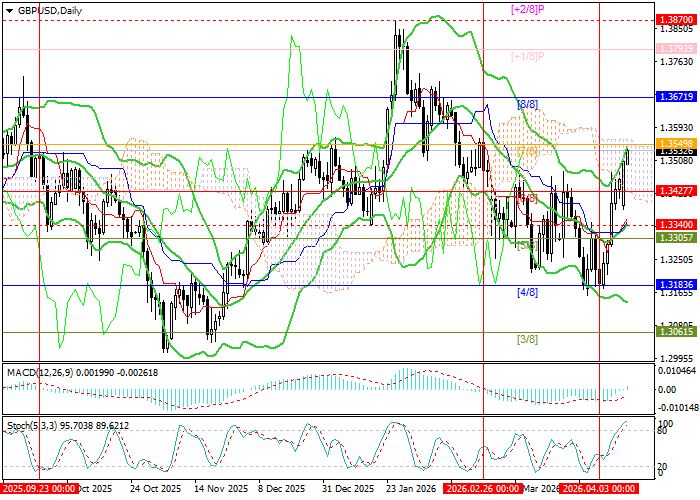Select the MACD axis value 0.010464
This screenshot has height=500, width=700.
click(677, 371)
